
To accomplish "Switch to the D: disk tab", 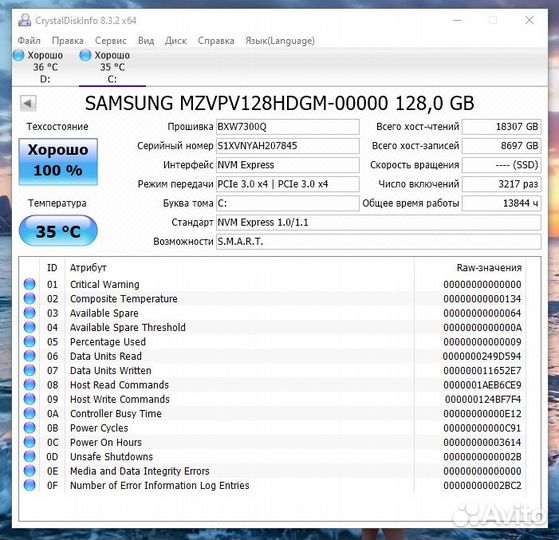I will click(x=45, y=67).
